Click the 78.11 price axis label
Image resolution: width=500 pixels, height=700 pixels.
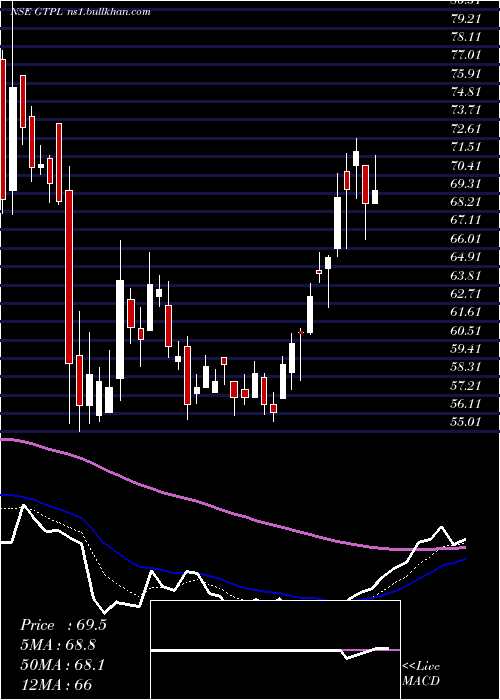tap(466, 37)
